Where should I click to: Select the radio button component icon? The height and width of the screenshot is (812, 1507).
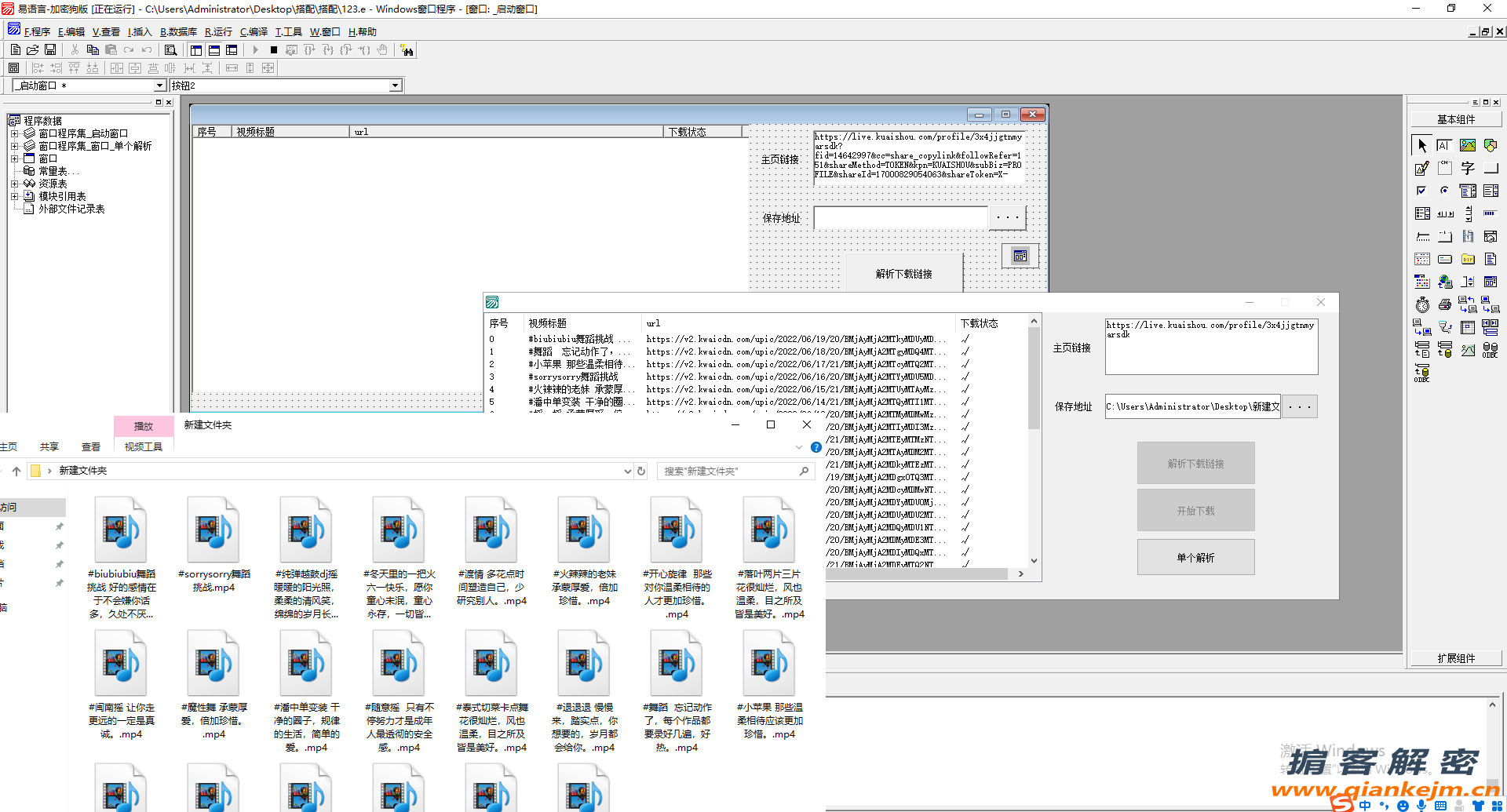1445,191
